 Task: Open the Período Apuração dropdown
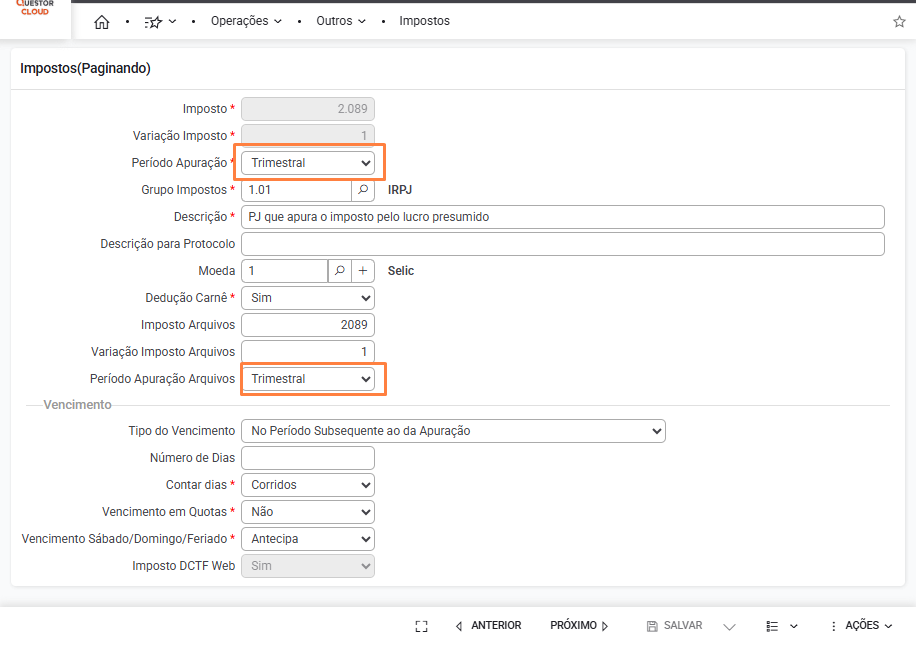tap(308, 162)
